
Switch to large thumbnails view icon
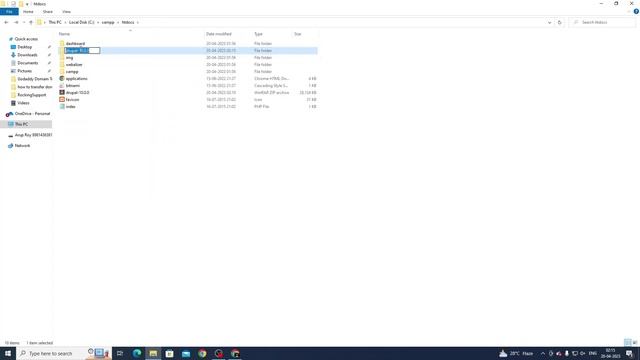pyautogui.click(x=635, y=342)
